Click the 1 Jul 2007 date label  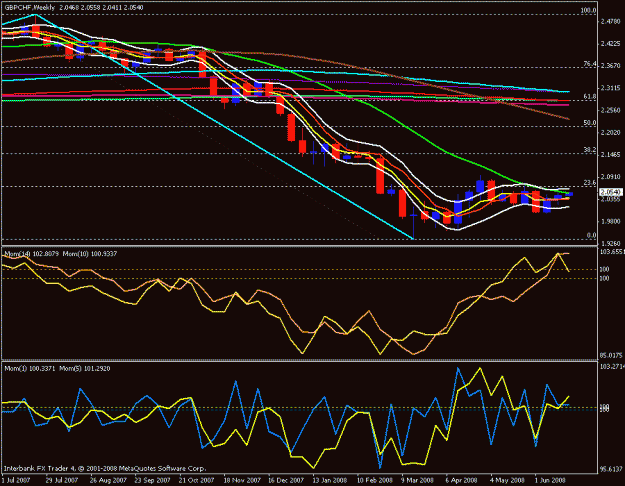pos(17,480)
